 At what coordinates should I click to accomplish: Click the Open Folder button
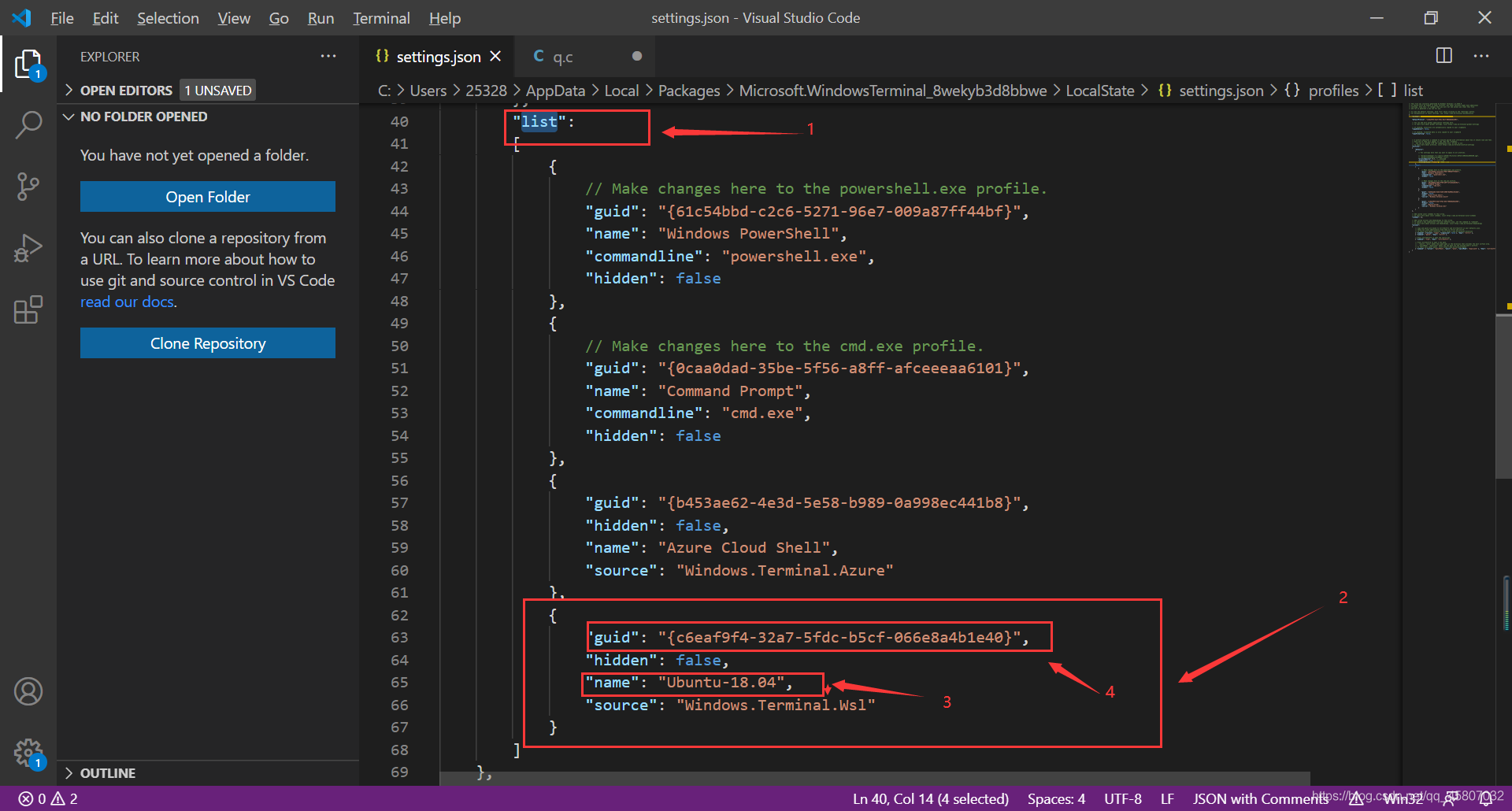(x=208, y=197)
